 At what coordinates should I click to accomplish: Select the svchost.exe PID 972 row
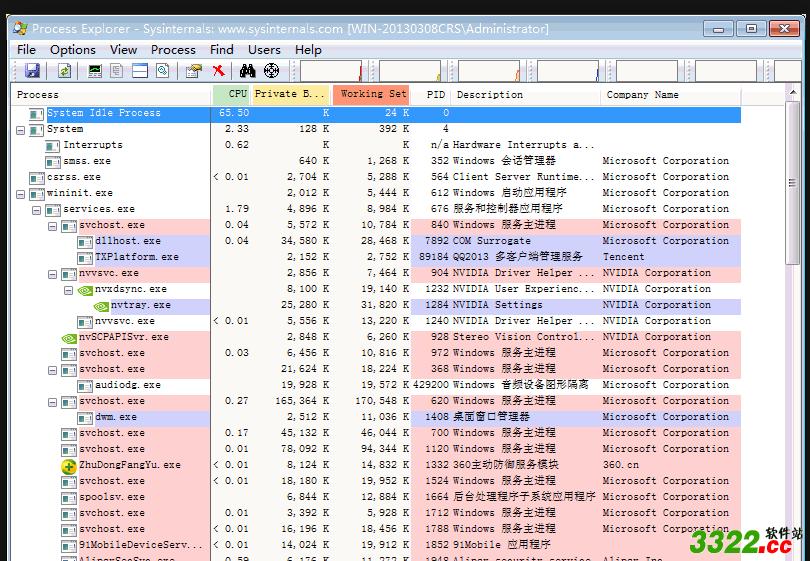[x=376, y=353]
